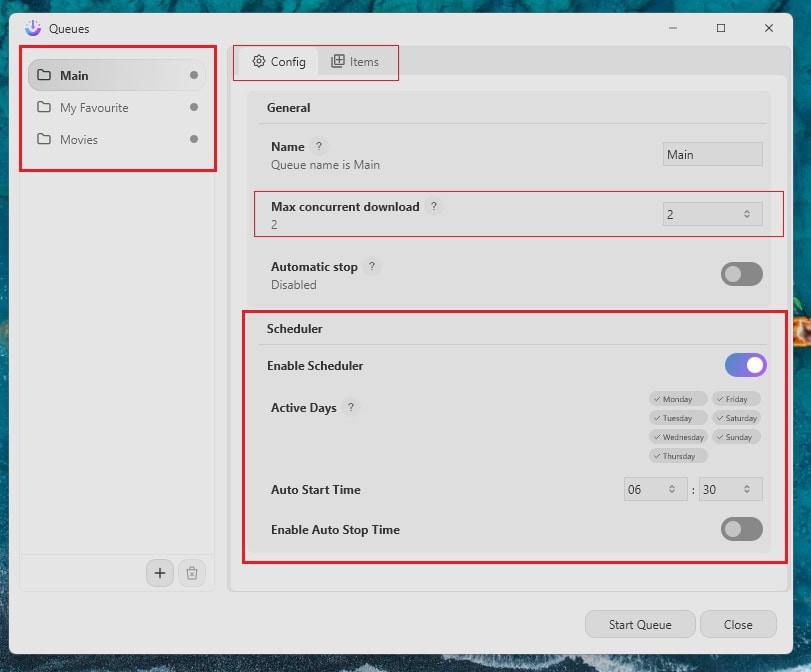Add a new queue with plus button

coord(160,573)
